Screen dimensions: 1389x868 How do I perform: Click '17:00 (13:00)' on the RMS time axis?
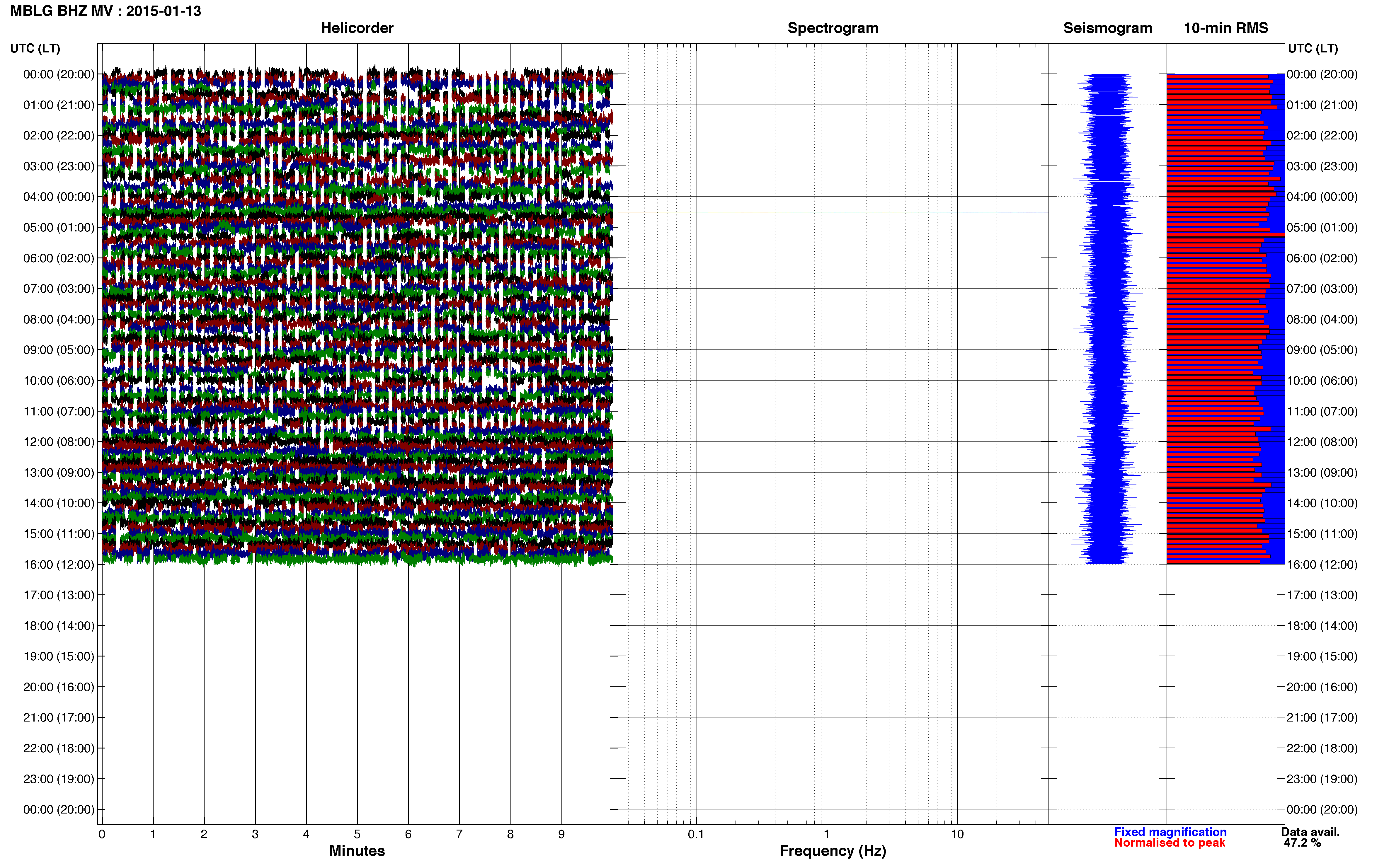point(1322,595)
